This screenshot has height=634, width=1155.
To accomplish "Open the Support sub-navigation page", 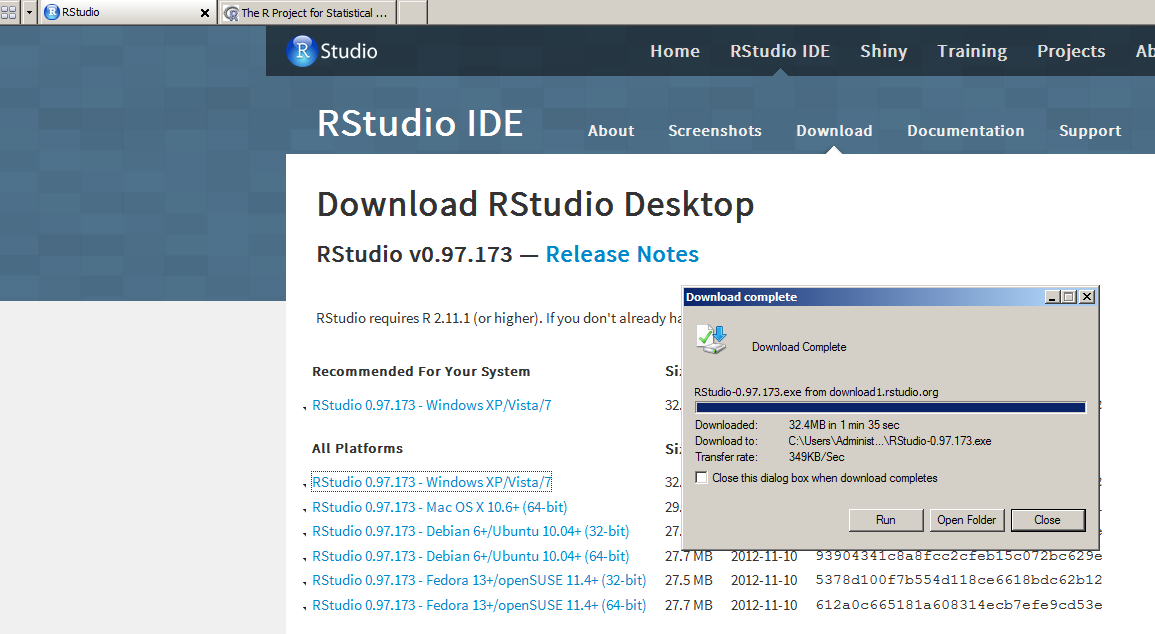I will pyautogui.click(x=1090, y=130).
